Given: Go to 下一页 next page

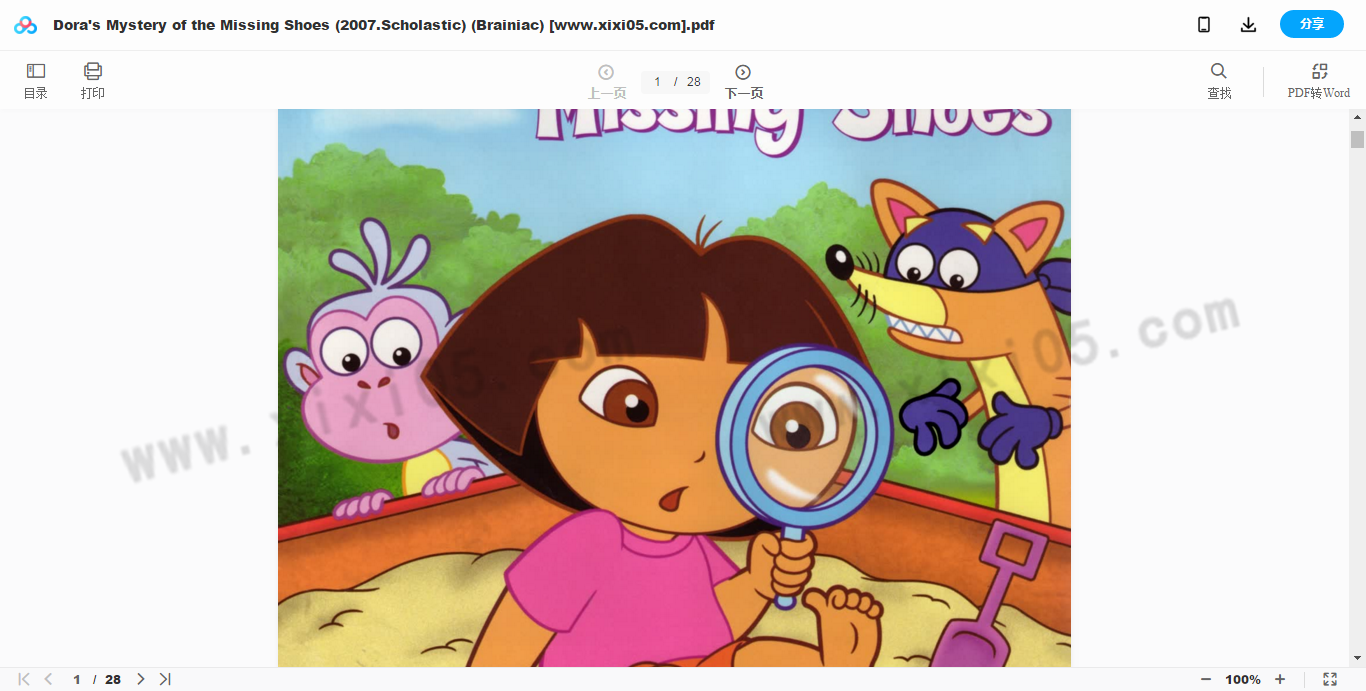Looking at the screenshot, I should [743, 82].
